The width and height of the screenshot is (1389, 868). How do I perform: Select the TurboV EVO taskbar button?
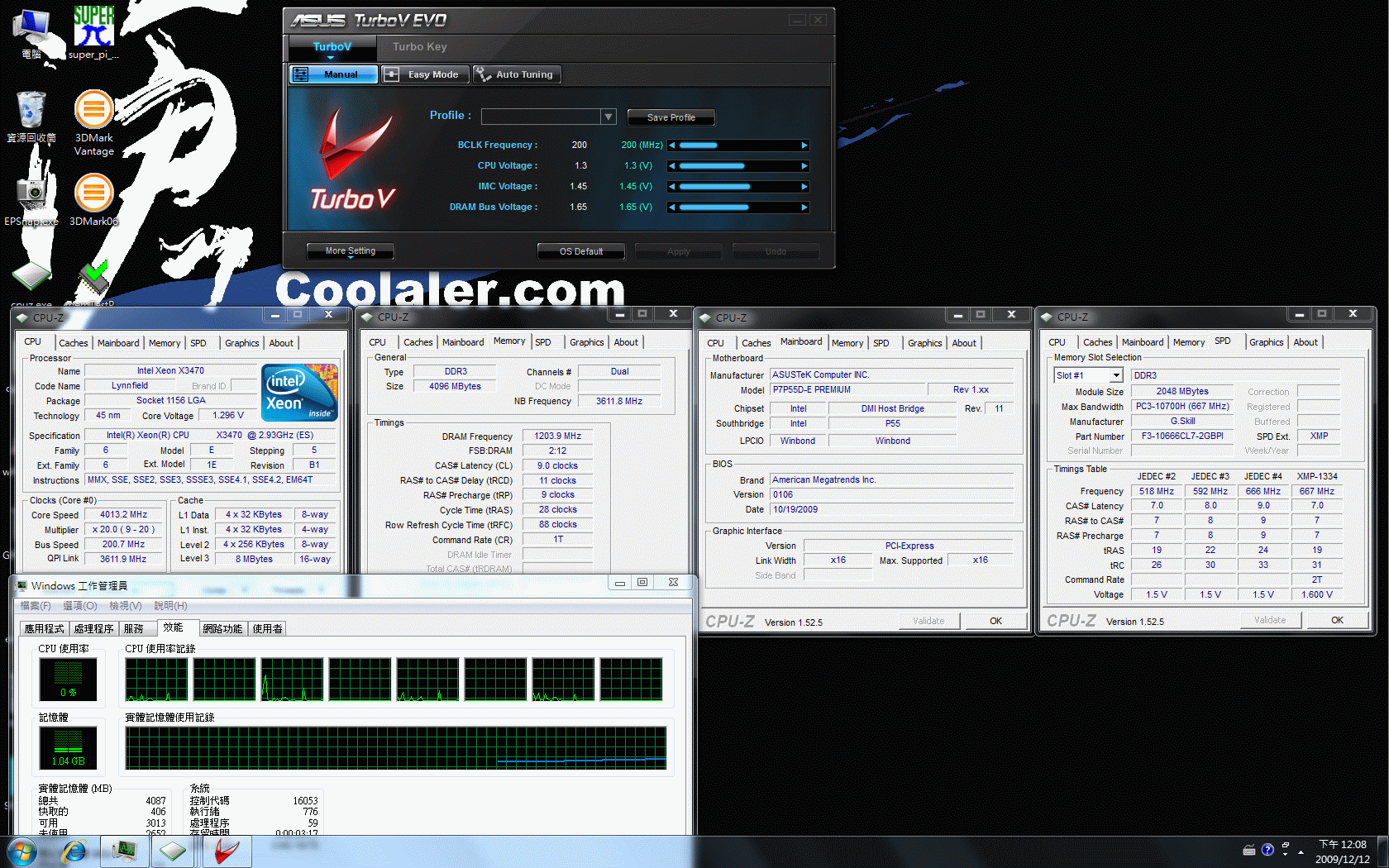[x=227, y=851]
